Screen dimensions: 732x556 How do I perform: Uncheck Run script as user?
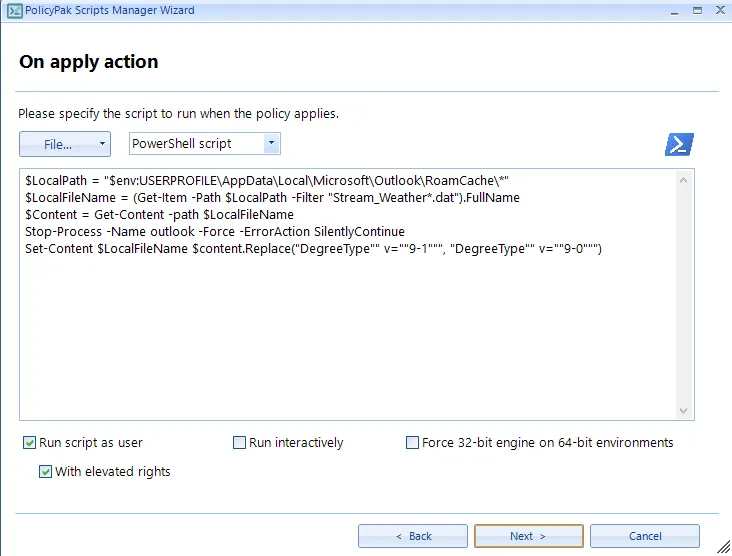click(x=30, y=443)
